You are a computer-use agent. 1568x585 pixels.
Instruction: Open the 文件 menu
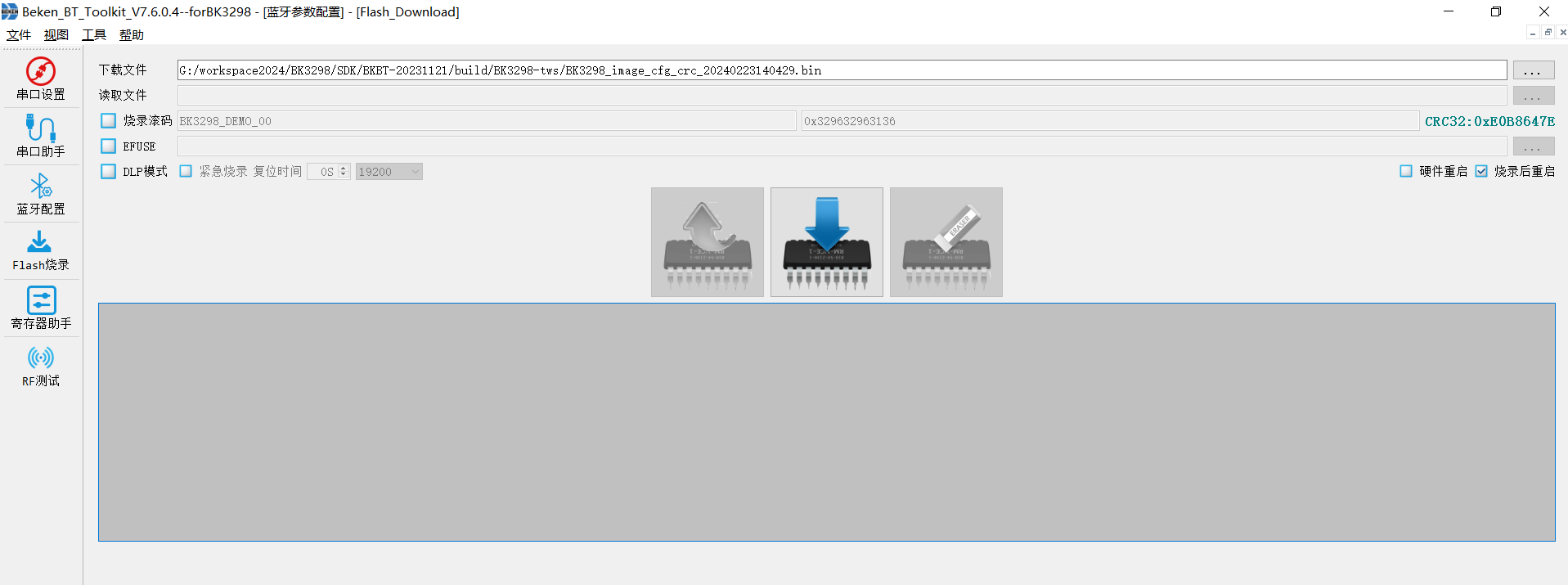[18, 35]
